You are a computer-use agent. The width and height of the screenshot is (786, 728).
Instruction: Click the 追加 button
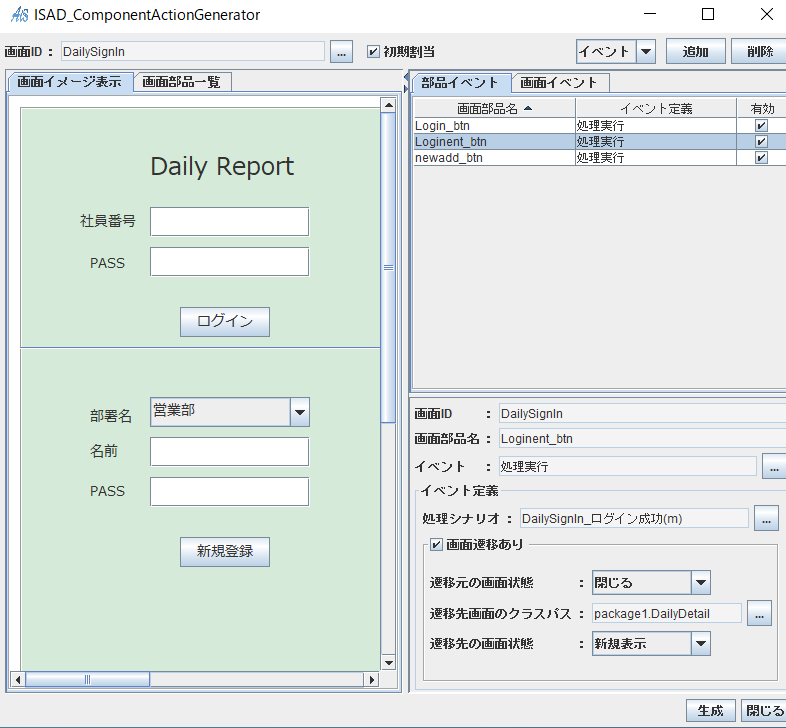click(695, 52)
